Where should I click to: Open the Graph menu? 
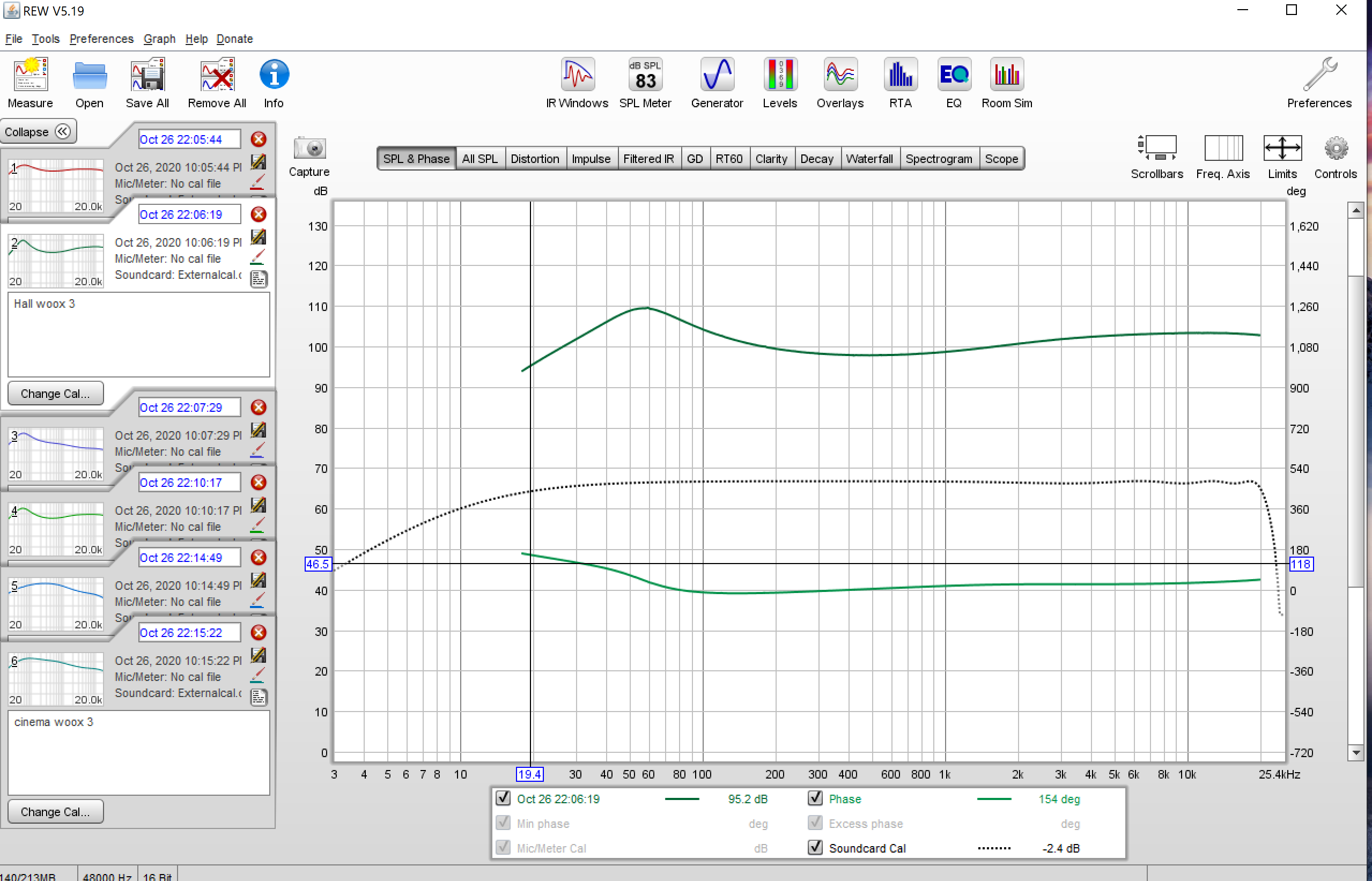[x=159, y=38]
